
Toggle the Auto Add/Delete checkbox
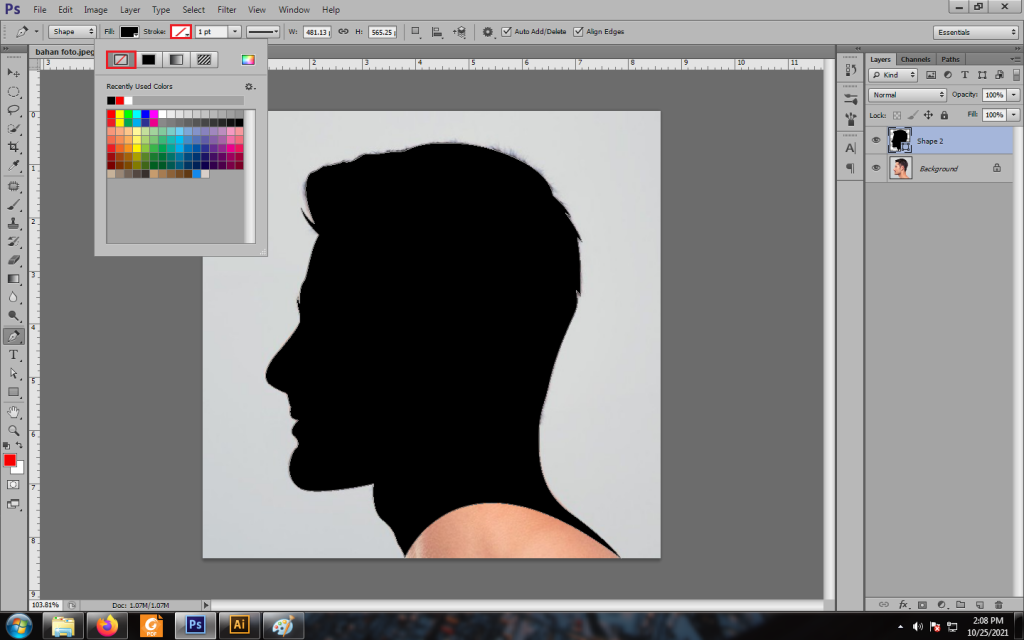click(x=506, y=32)
